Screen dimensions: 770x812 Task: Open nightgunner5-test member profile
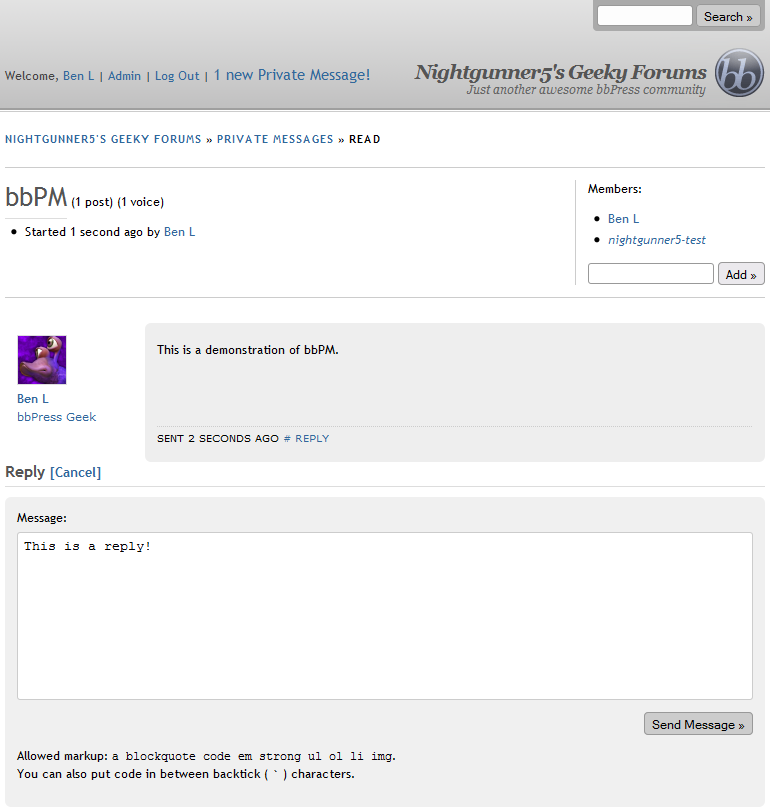[656, 240]
